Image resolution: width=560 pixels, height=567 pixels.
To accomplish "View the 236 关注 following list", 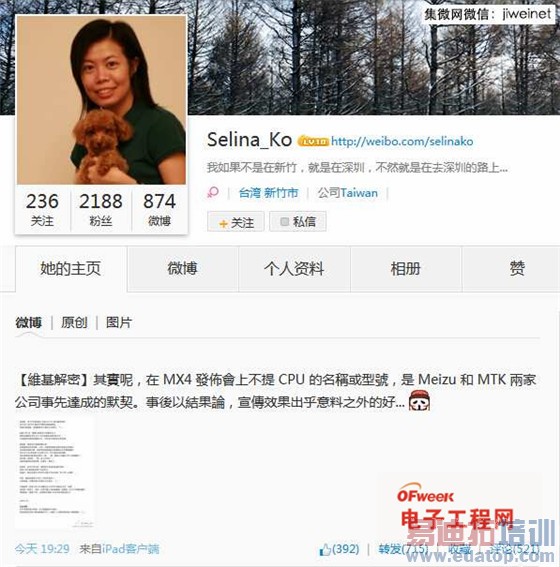I will [x=42, y=209].
